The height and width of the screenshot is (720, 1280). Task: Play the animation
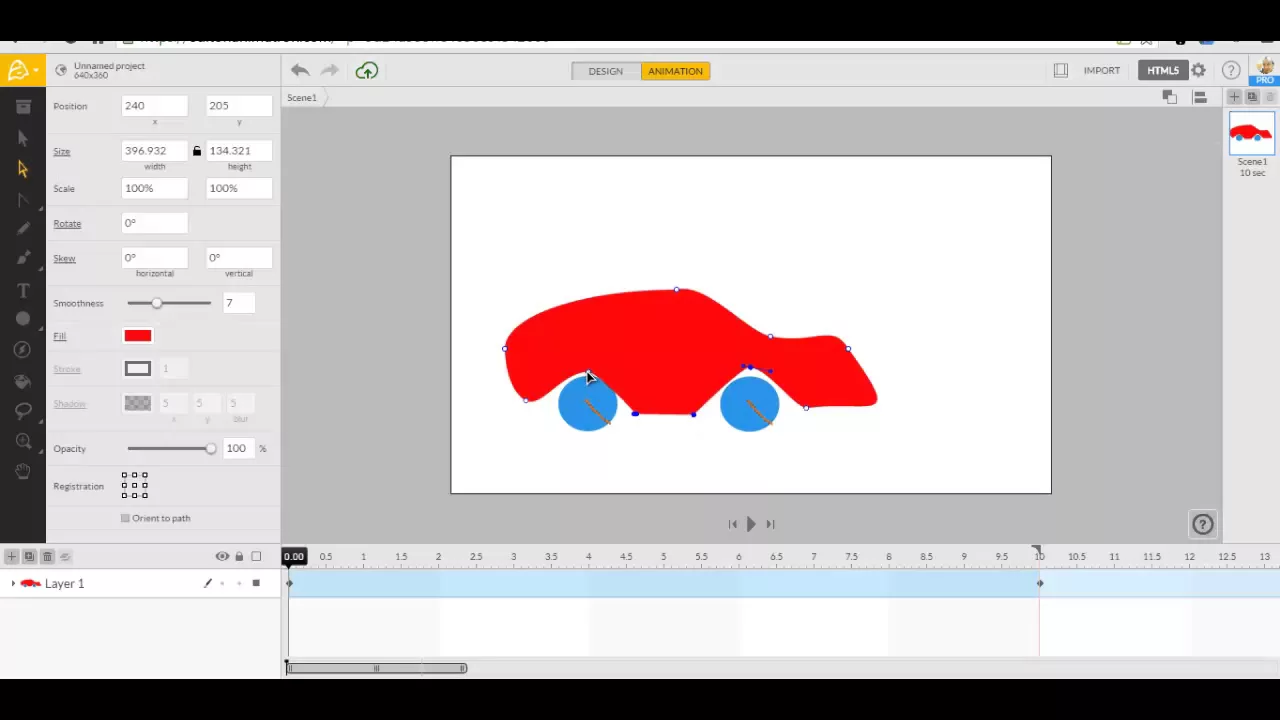751,524
